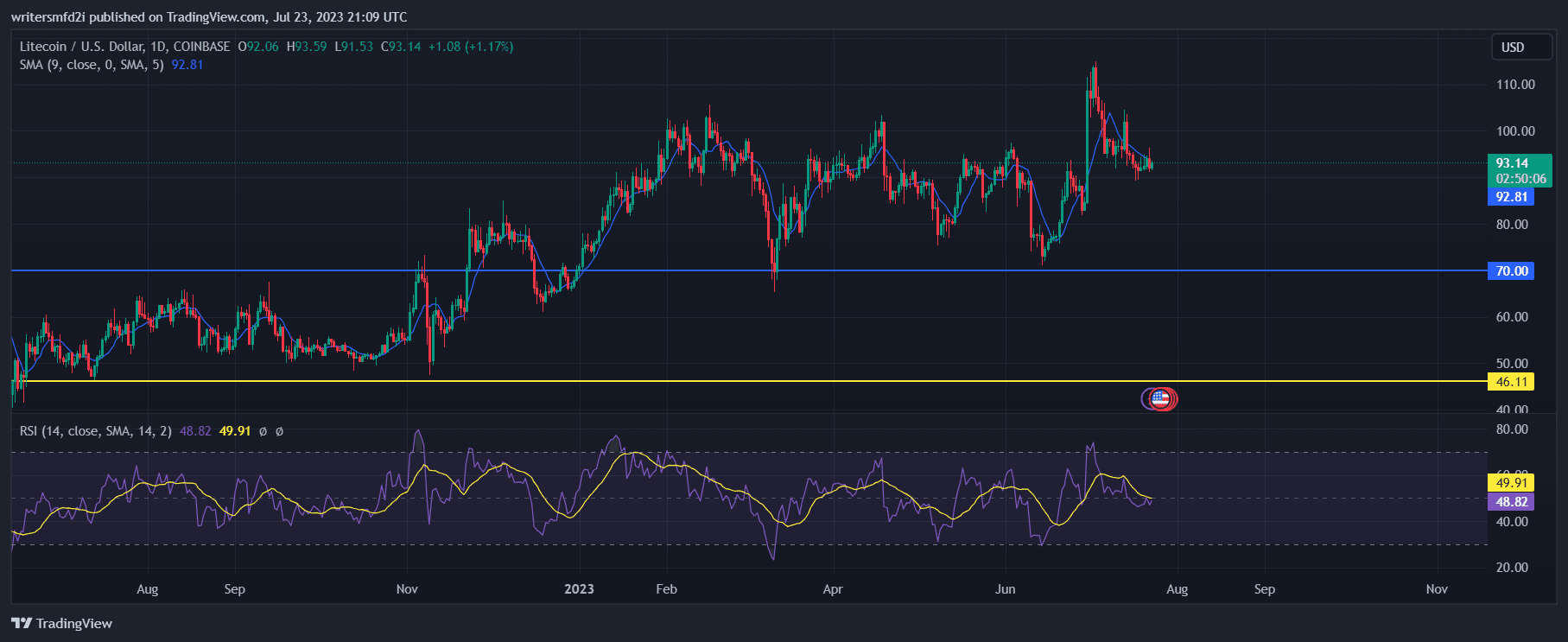
Task: Select the blue 70.00 price line label
Action: (x=1510, y=270)
